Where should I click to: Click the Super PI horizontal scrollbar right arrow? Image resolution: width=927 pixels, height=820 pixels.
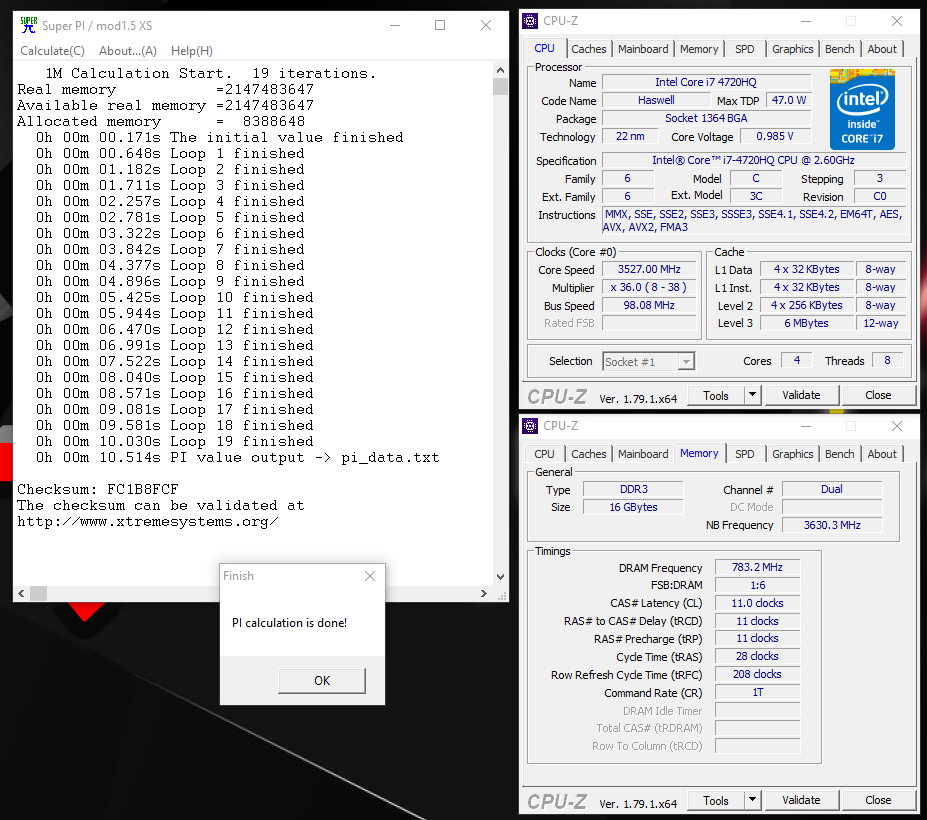(x=484, y=593)
